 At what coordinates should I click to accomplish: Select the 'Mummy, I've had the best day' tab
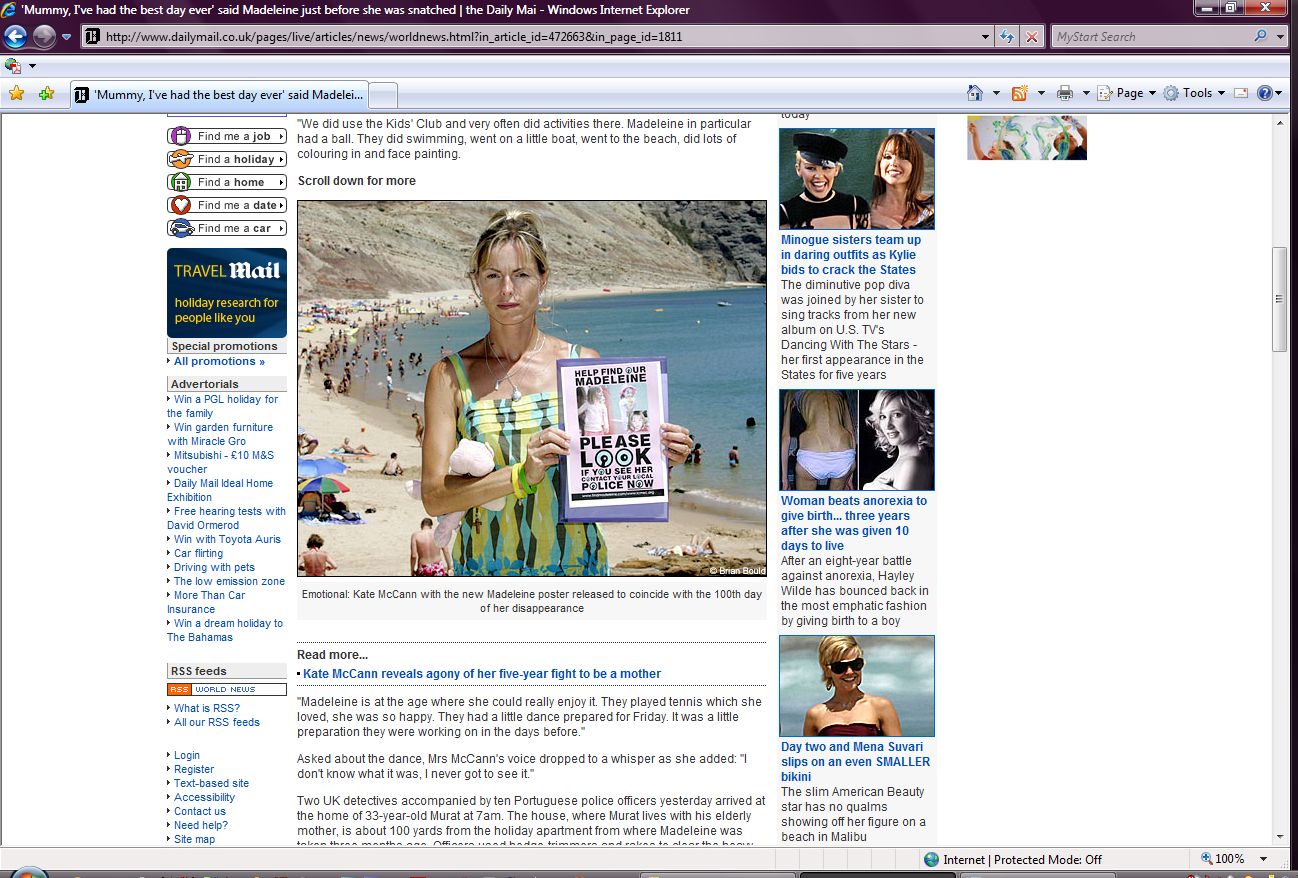pos(220,95)
